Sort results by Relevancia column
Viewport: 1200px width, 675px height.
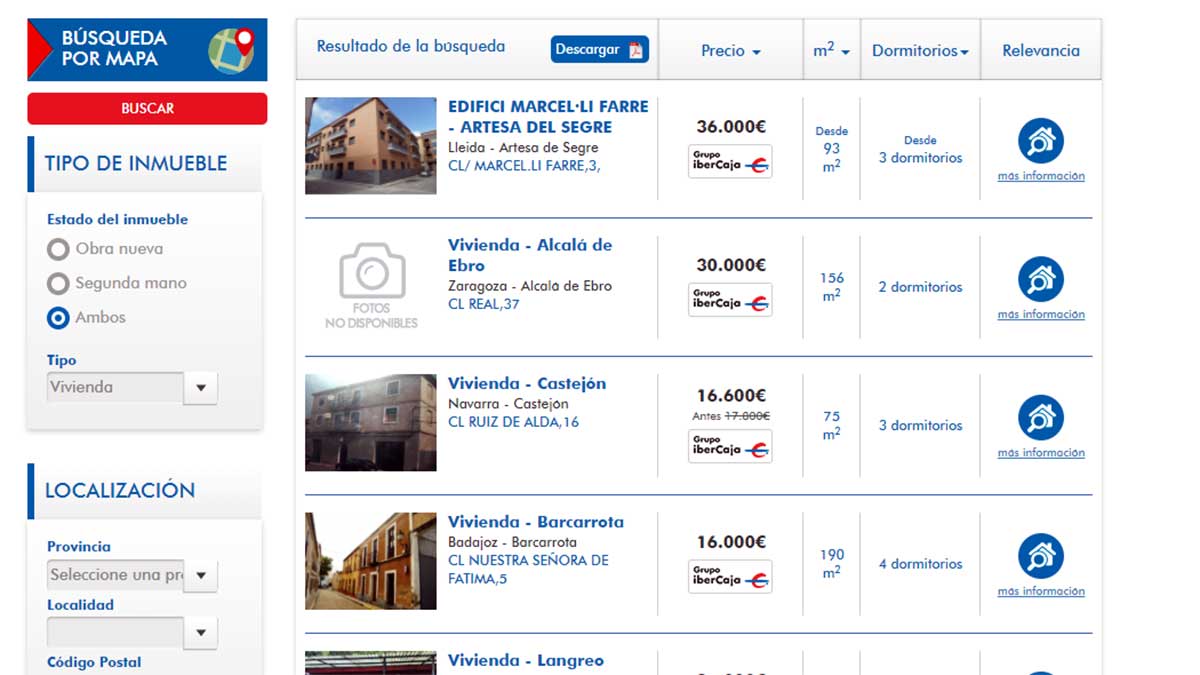click(x=1040, y=51)
